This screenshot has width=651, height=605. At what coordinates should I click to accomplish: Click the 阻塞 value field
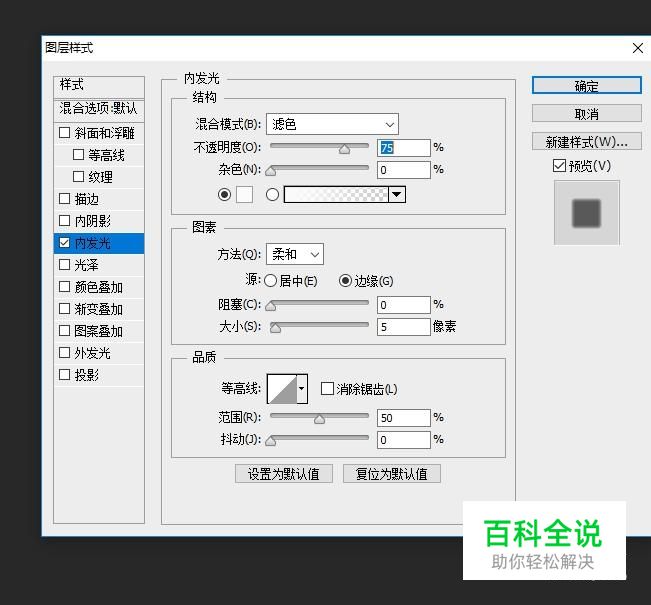tap(404, 305)
